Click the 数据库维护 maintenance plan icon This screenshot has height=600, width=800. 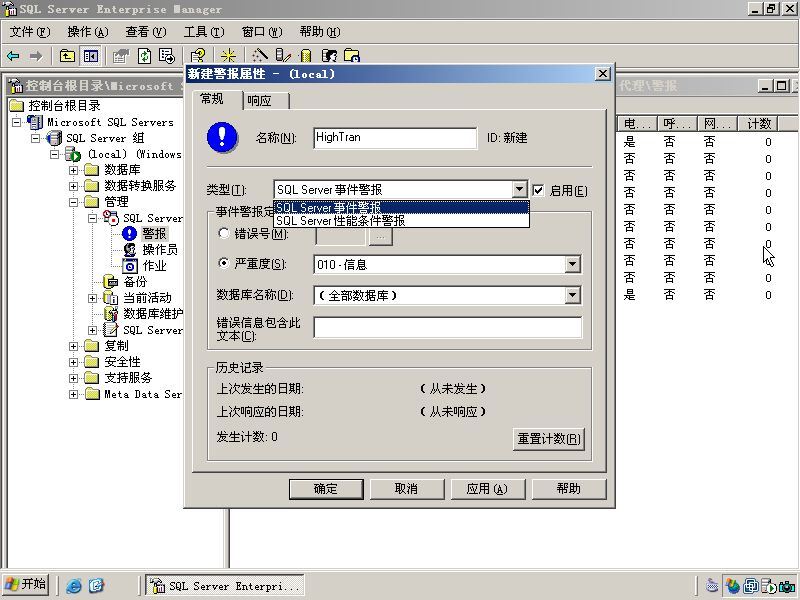pos(111,314)
